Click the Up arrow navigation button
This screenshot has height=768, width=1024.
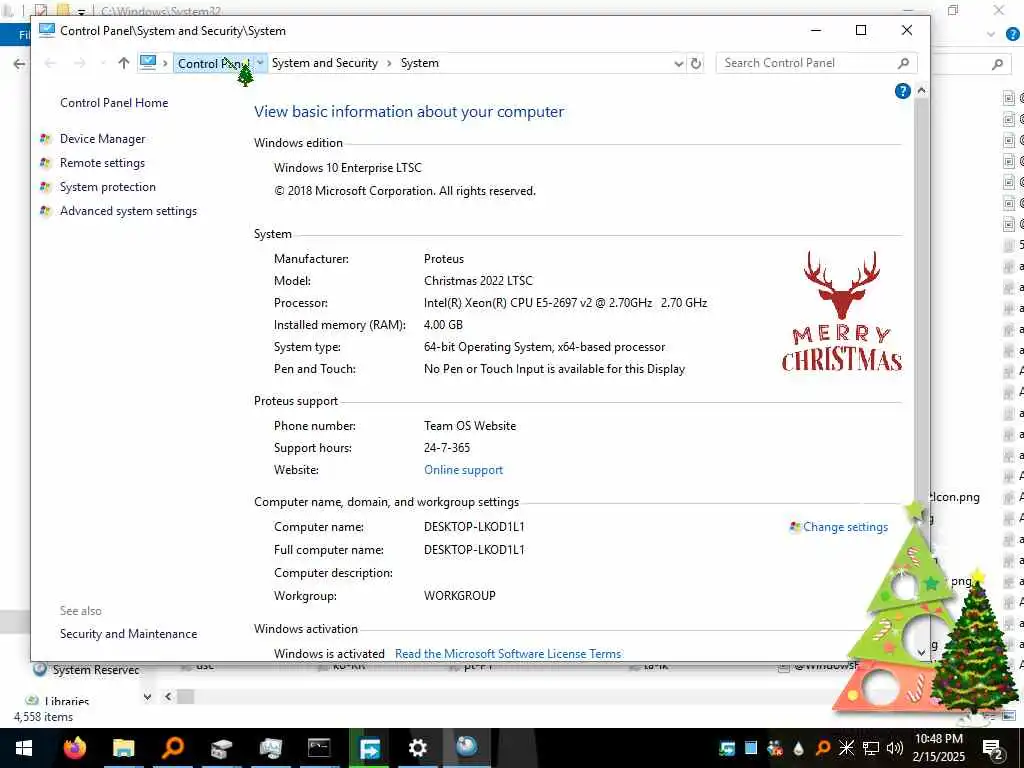point(123,63)
